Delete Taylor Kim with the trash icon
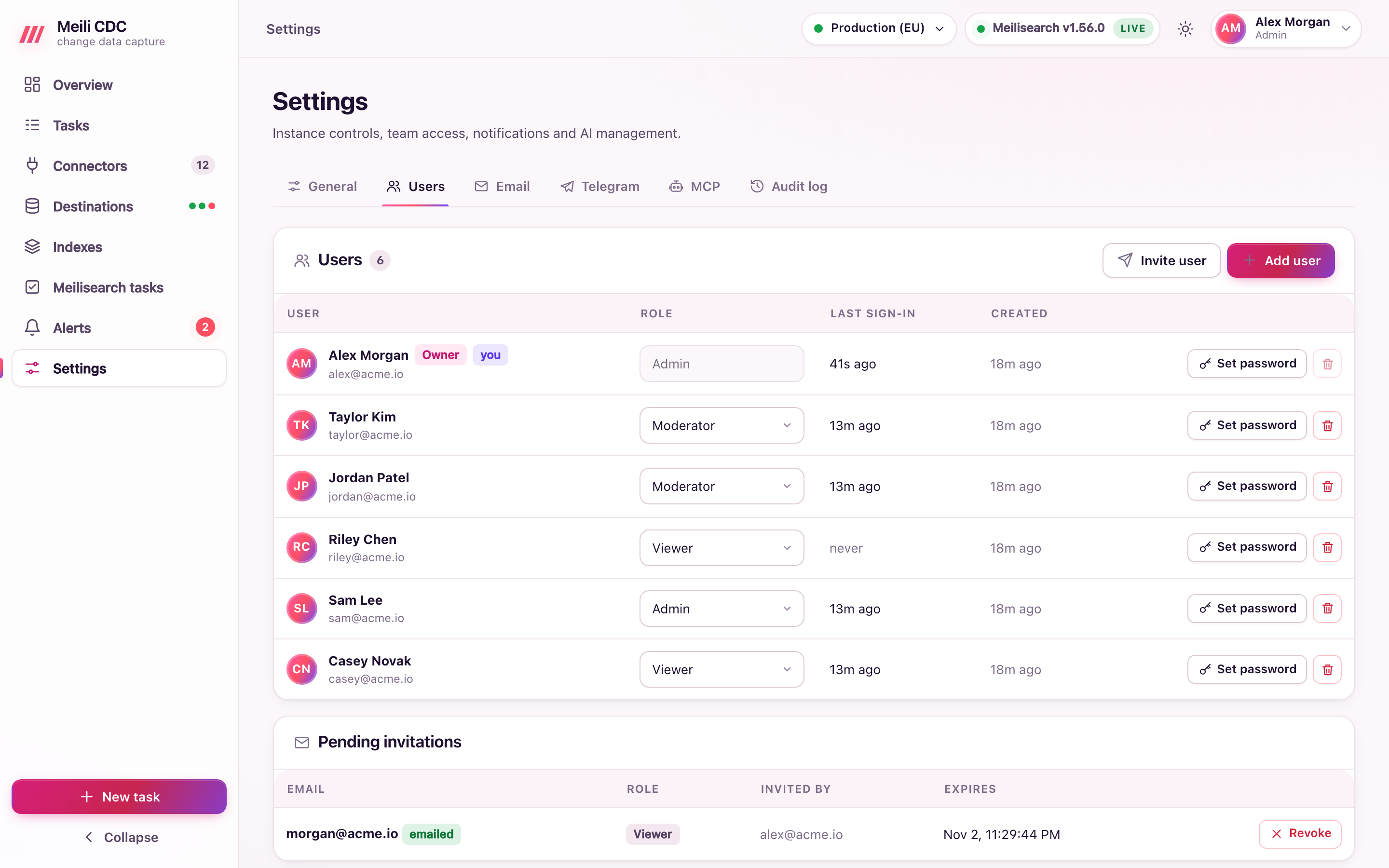Image resolution: width=1389 pixels, height=868 pixels. pyautogui.click(x=1327, y=425)
